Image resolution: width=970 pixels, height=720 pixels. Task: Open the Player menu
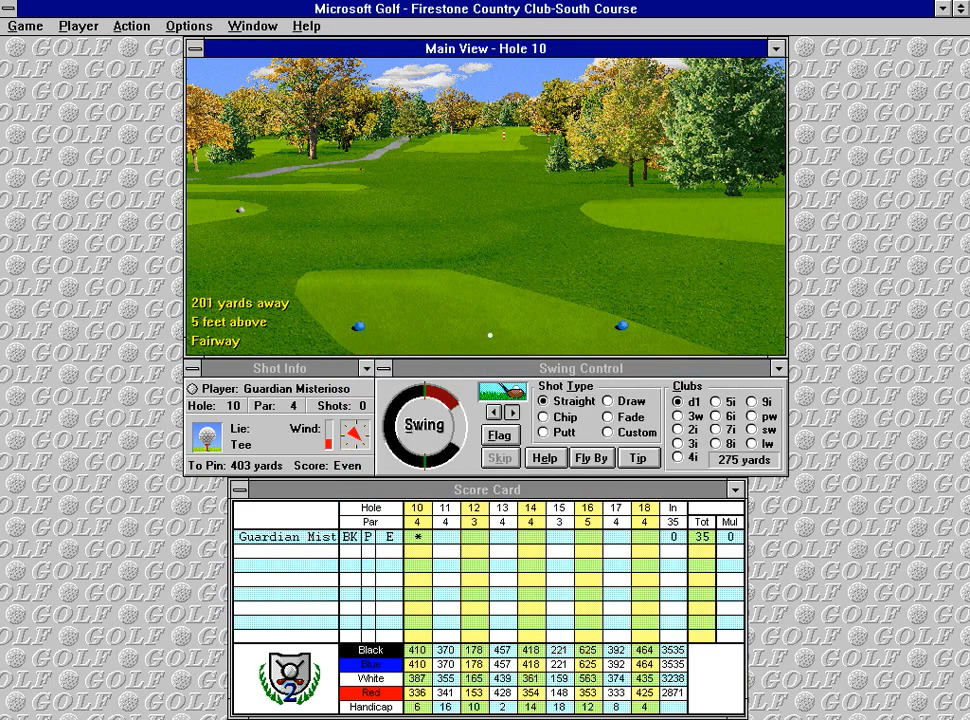(x=78, y=26)
